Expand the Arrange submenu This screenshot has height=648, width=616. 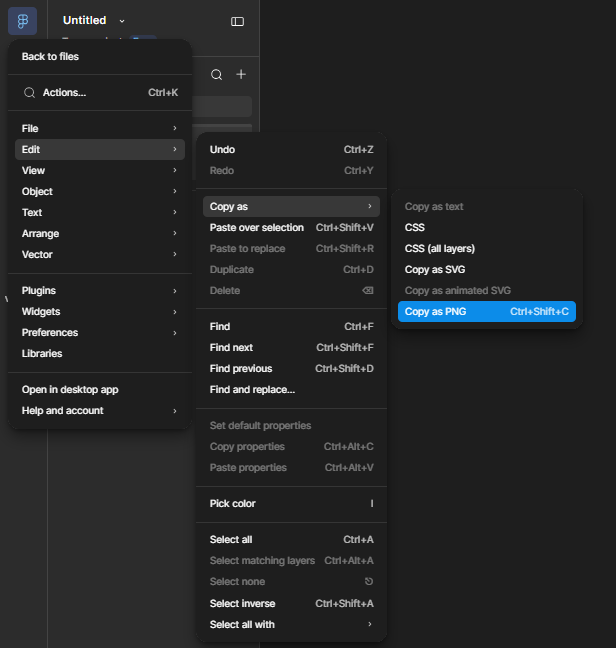(x=100, y=233)
